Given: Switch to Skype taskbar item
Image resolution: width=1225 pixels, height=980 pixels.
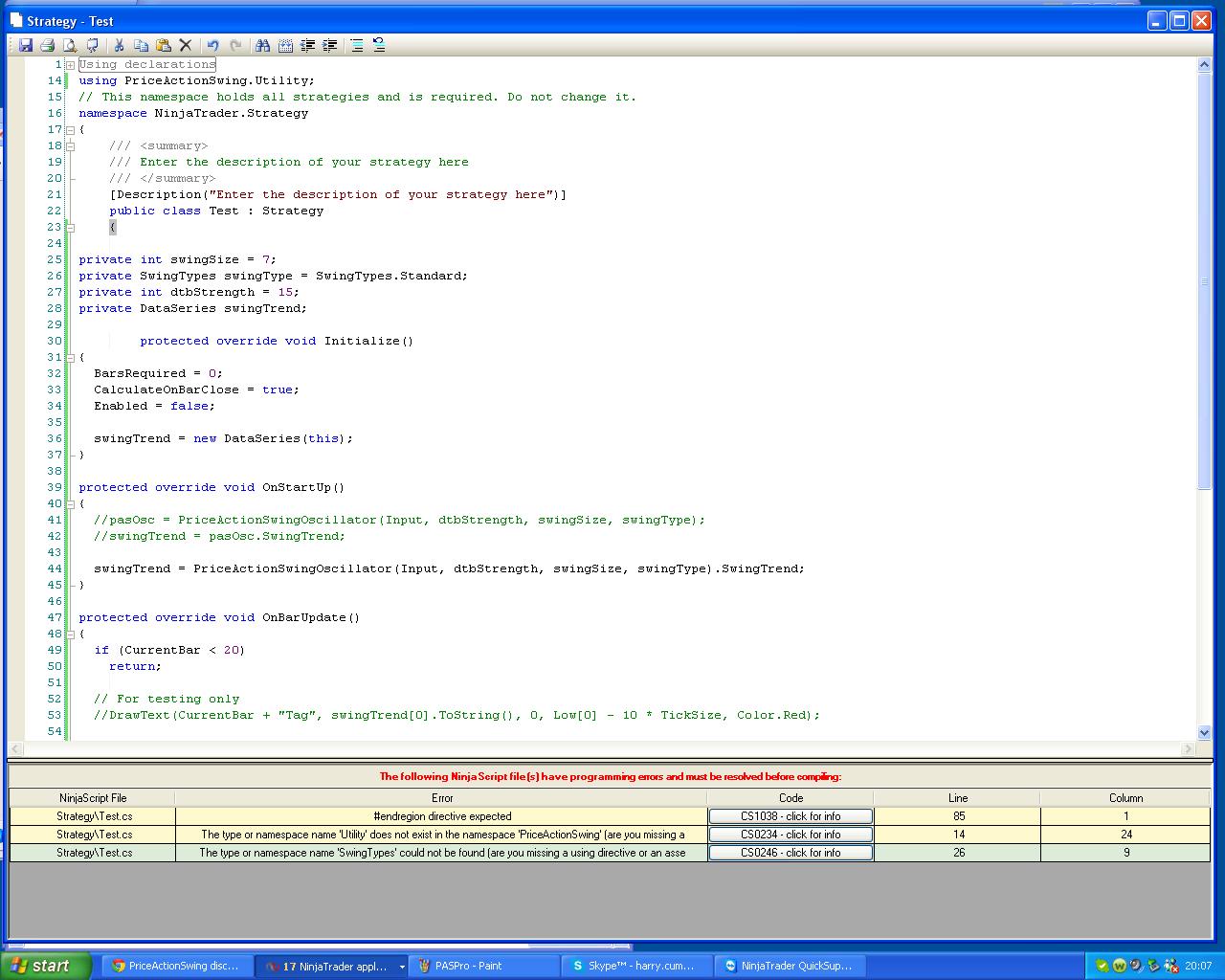Looking at the screenshot, I should 637,967.
